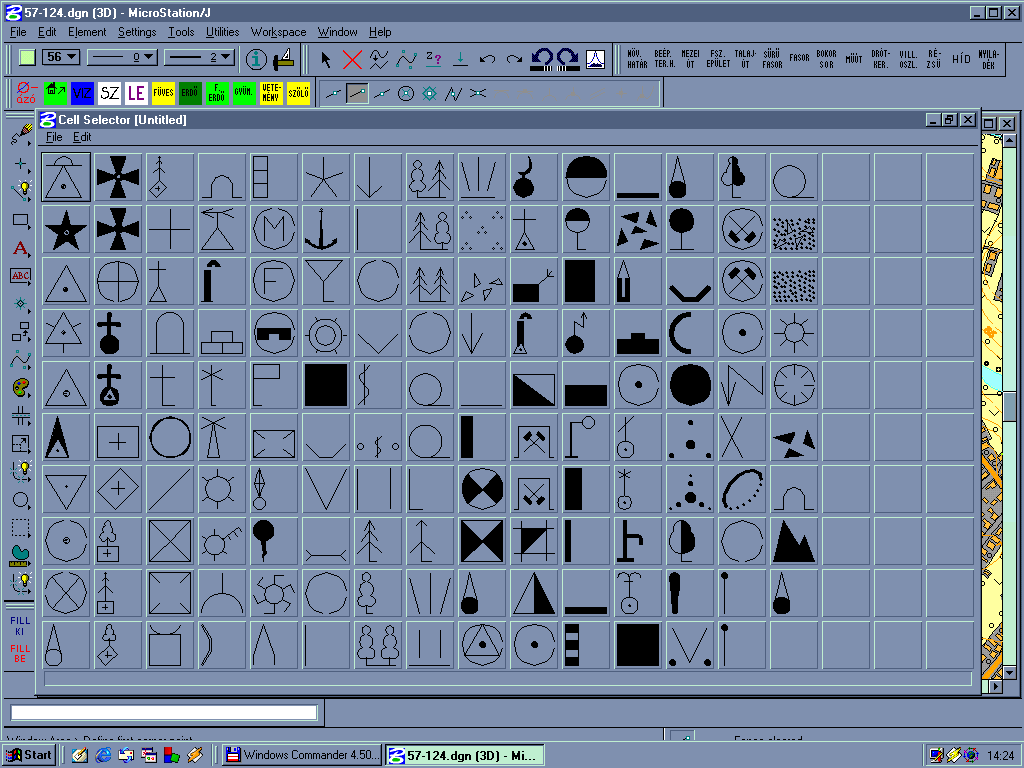Toggle the second snap mode button
Viewport: 1024px width, 768px height.
[357, 93]
